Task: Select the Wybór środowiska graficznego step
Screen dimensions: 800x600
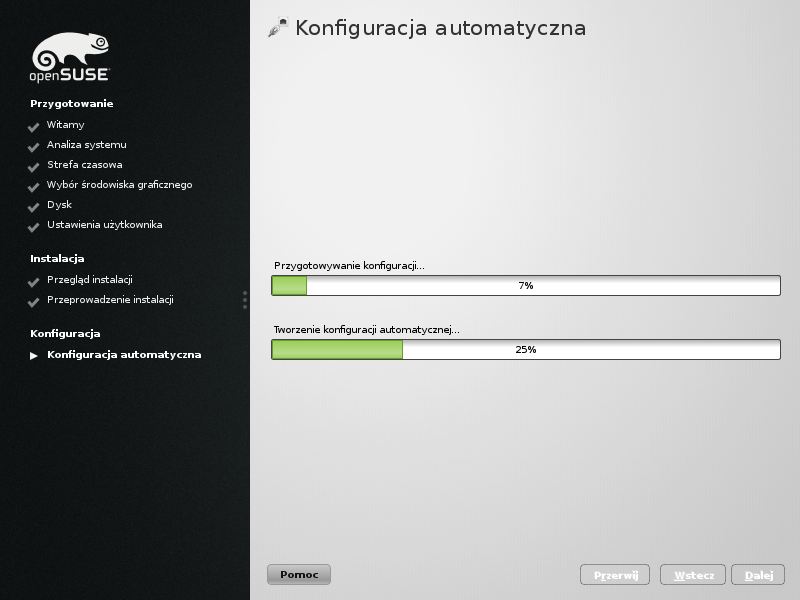Action: pyautogui.click(x=119, y=185)
